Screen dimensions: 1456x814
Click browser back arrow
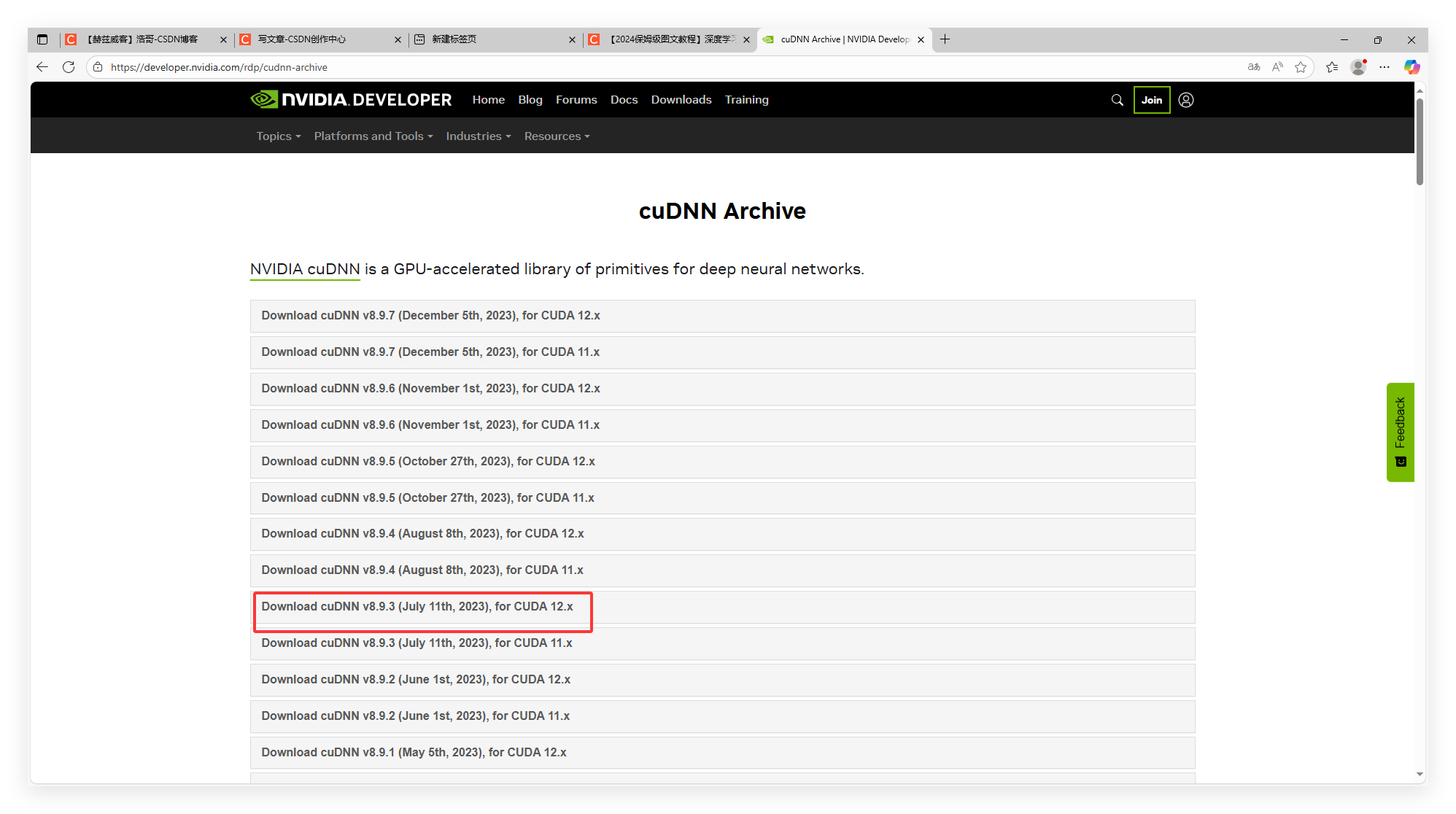[x=42, y=67]
